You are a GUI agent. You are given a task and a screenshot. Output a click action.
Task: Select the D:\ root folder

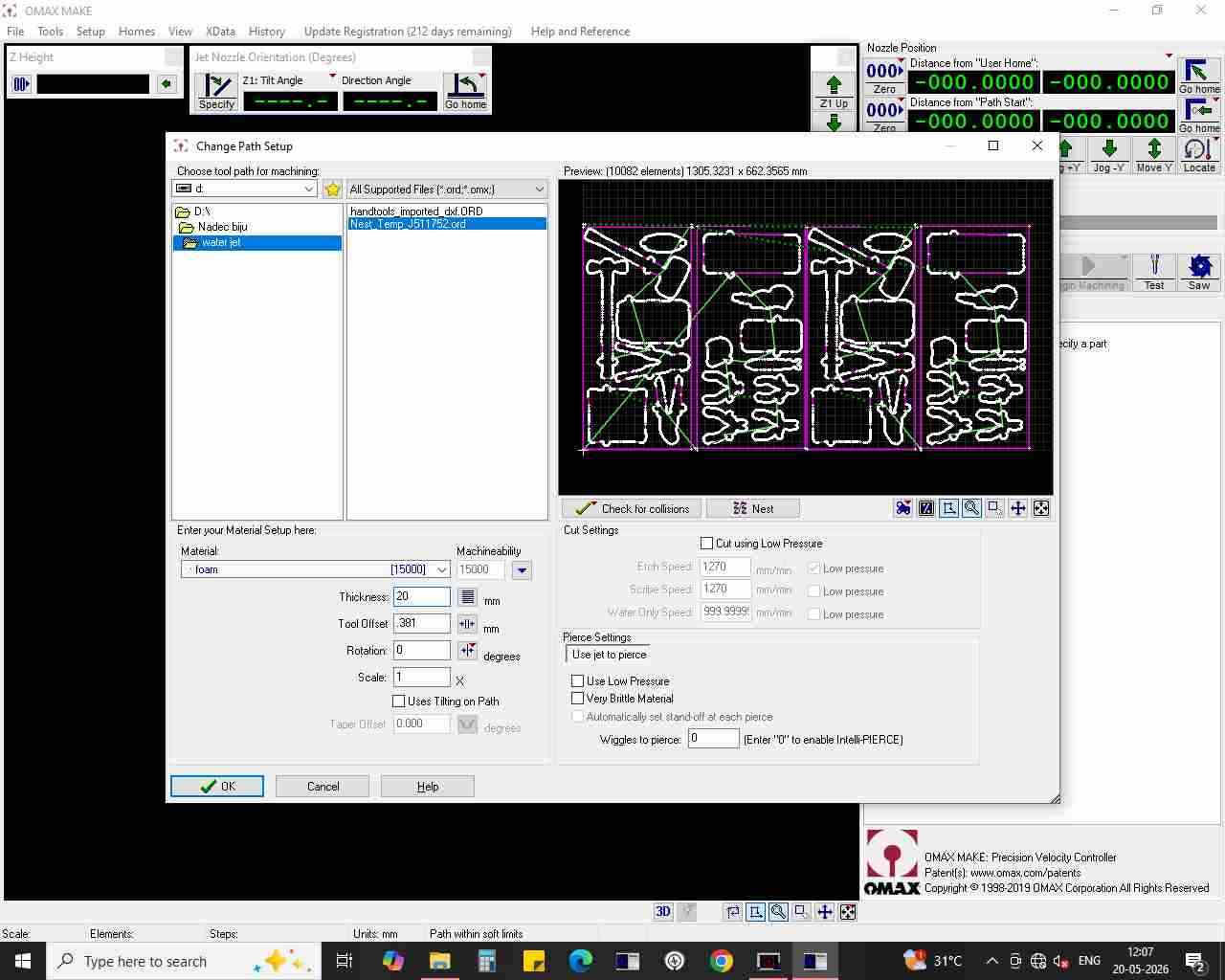click(202, 212)
